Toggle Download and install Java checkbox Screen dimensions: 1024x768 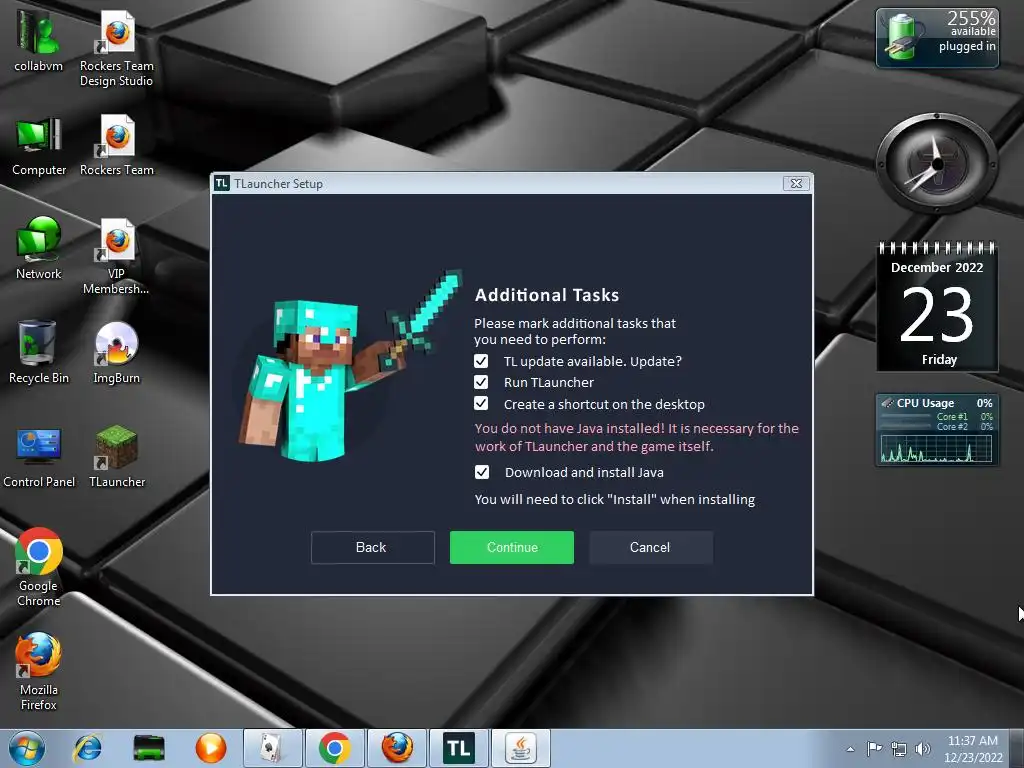482,472
